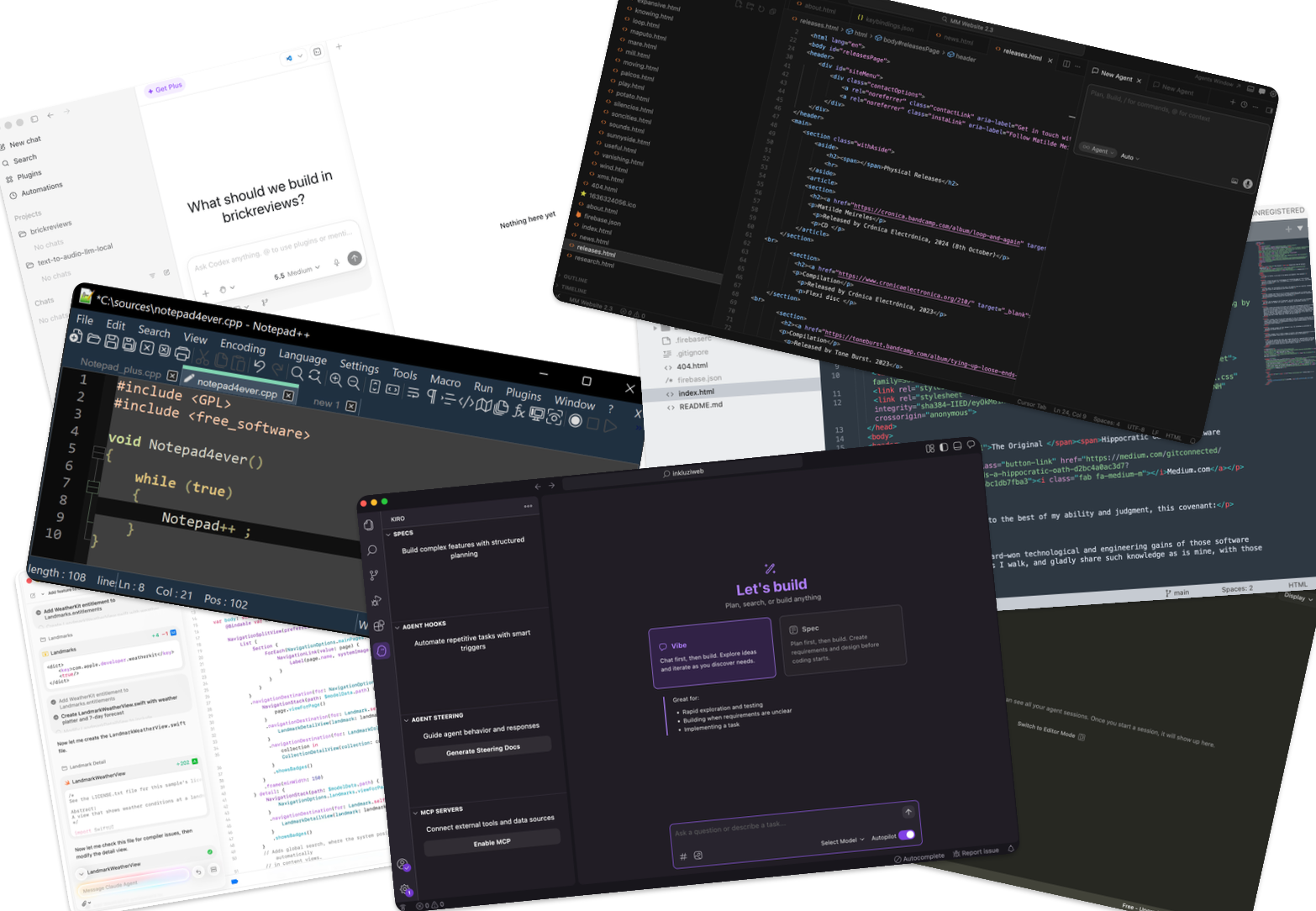
Task: Select Kiro ghost icon in activity bar
Action: pos(382,650)
